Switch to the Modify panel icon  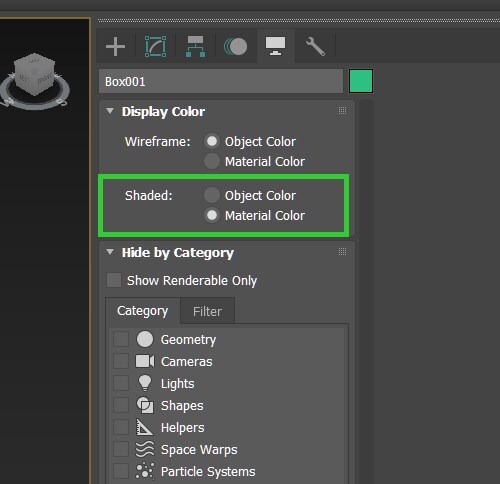(155, 46)
